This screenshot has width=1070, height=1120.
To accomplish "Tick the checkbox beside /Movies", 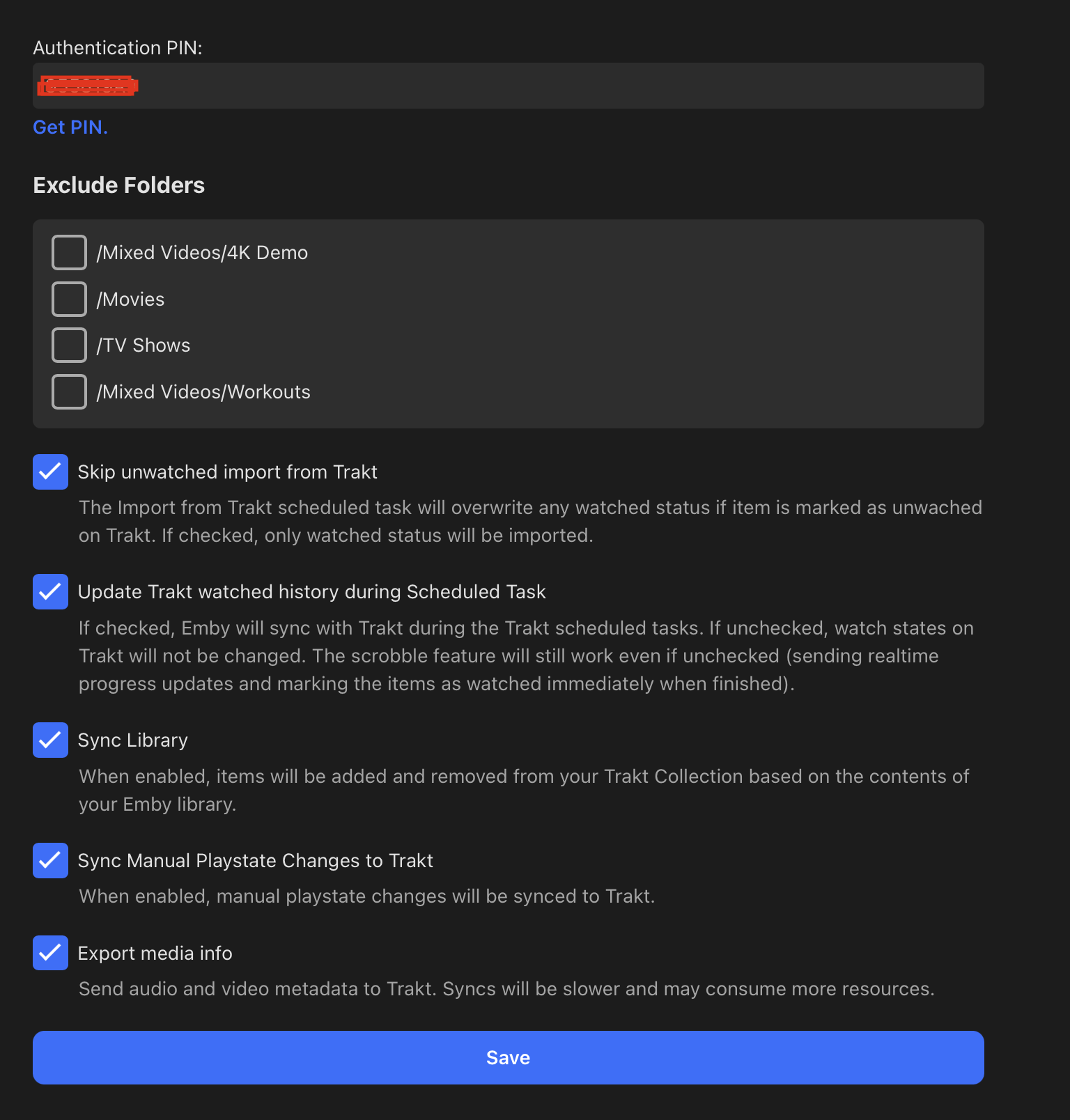I will point(69,299).
